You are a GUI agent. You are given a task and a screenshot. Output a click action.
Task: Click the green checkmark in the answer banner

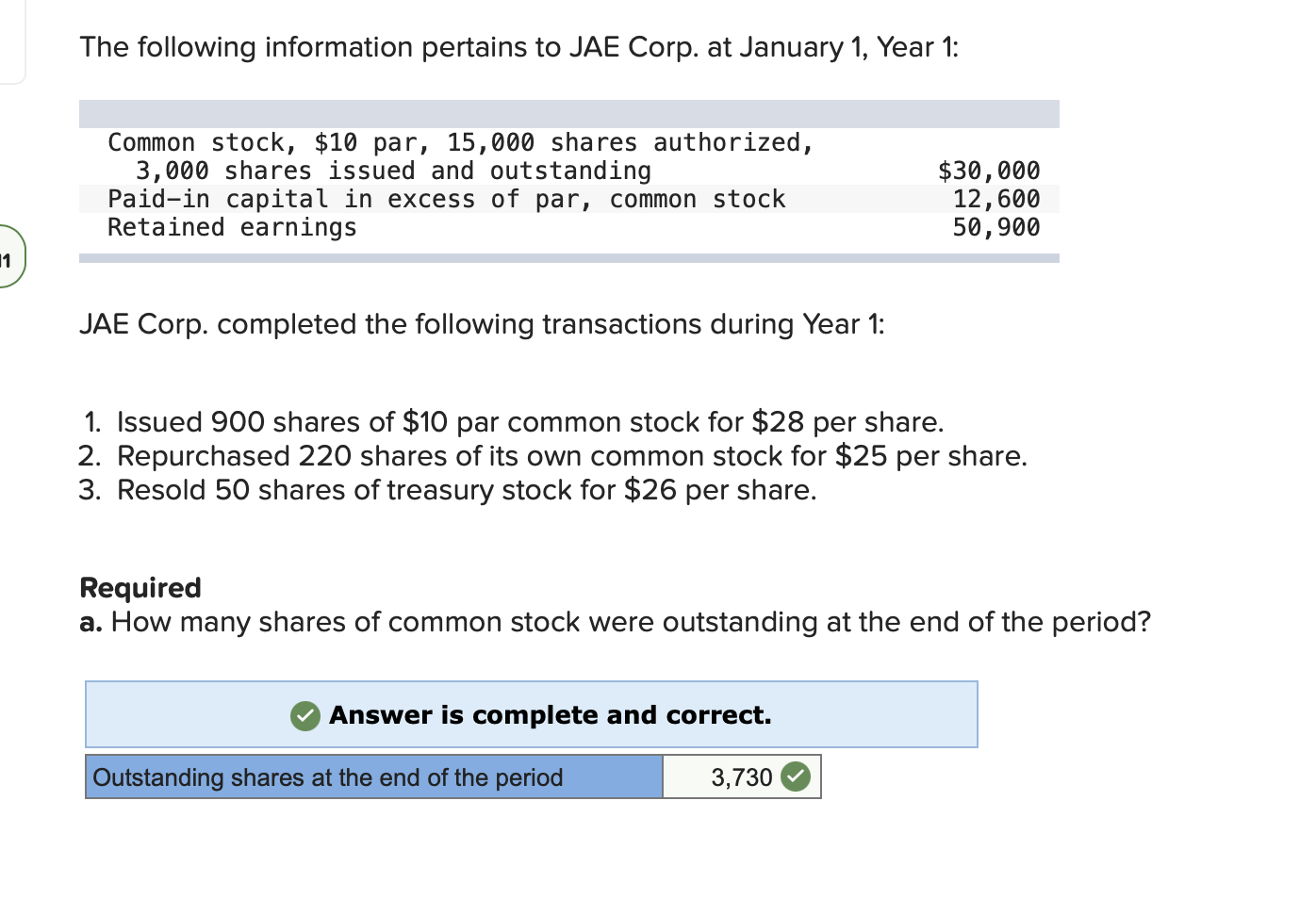(x=304, y=715)
